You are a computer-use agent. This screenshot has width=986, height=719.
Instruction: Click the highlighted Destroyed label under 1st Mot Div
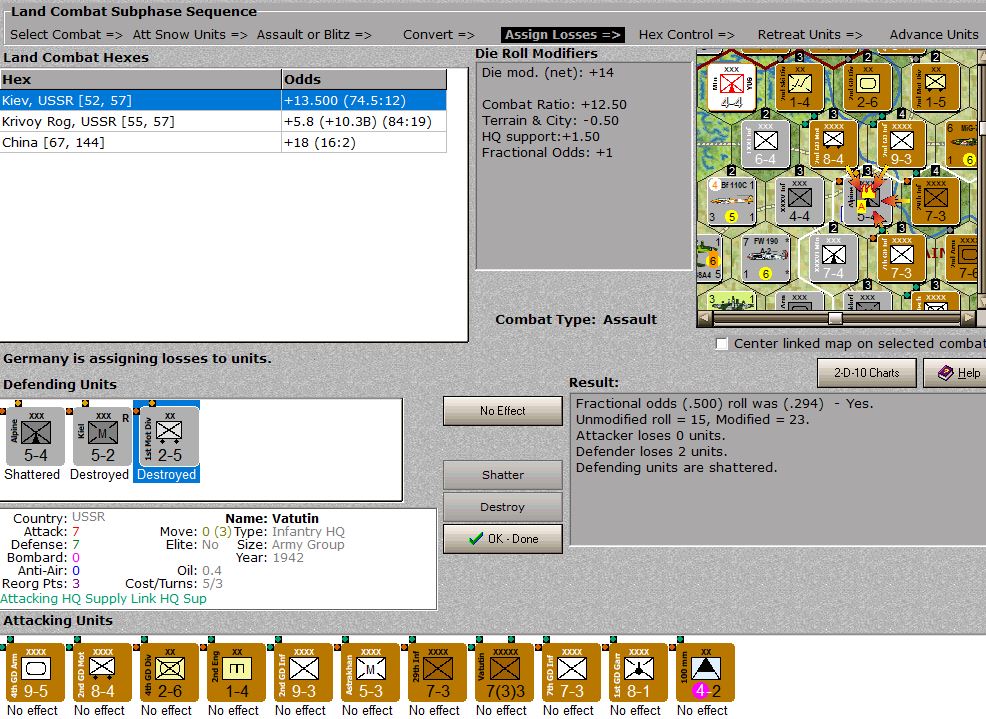[167, 474]
